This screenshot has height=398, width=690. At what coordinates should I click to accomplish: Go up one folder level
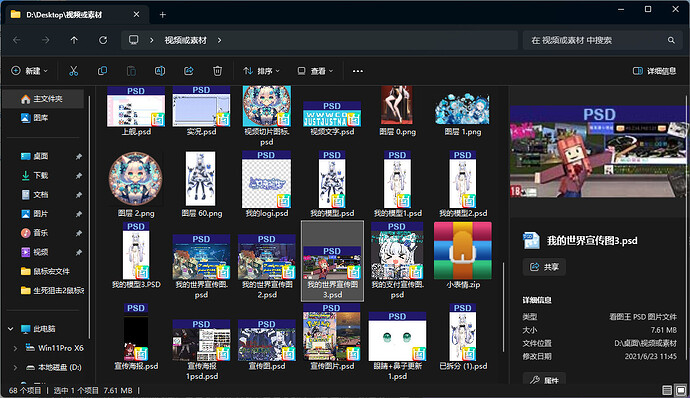[74, 40]
